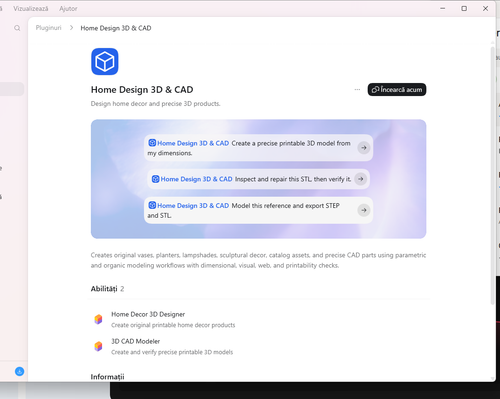
Task: Open the three-dot more options menu
Action: [357, 90]
